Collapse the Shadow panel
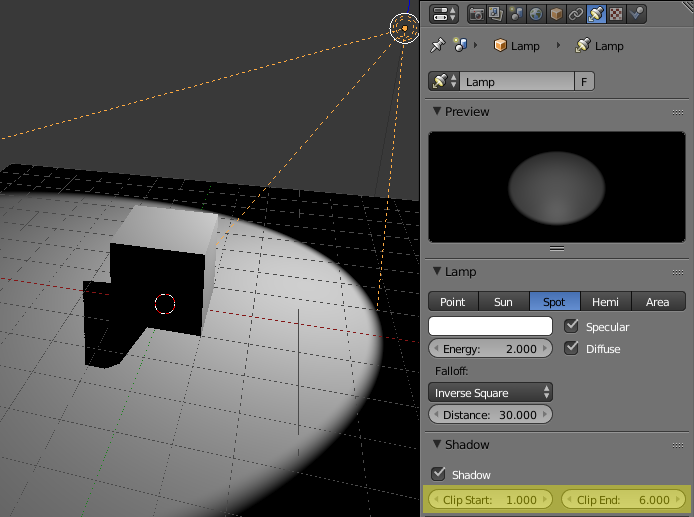 pos(437,444)
